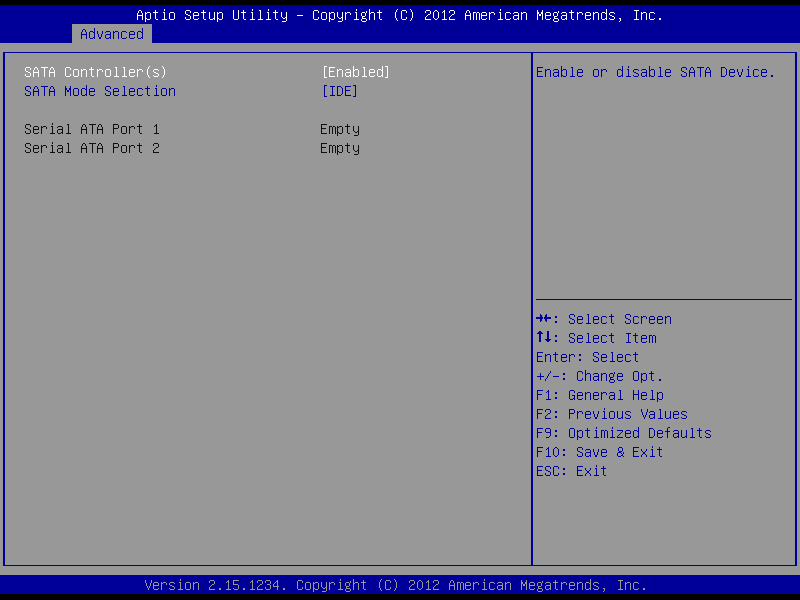Select the Serial ATA Port 1 entry
This screenshot has width=800, height=600.
tap(92, 129)
